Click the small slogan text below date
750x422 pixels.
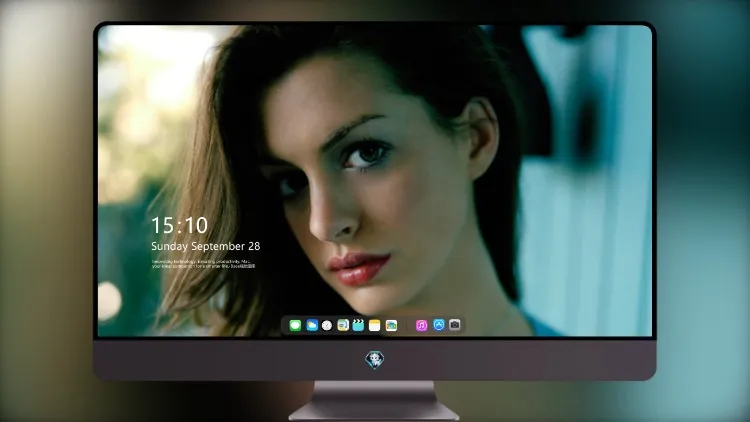click(204, 264)
